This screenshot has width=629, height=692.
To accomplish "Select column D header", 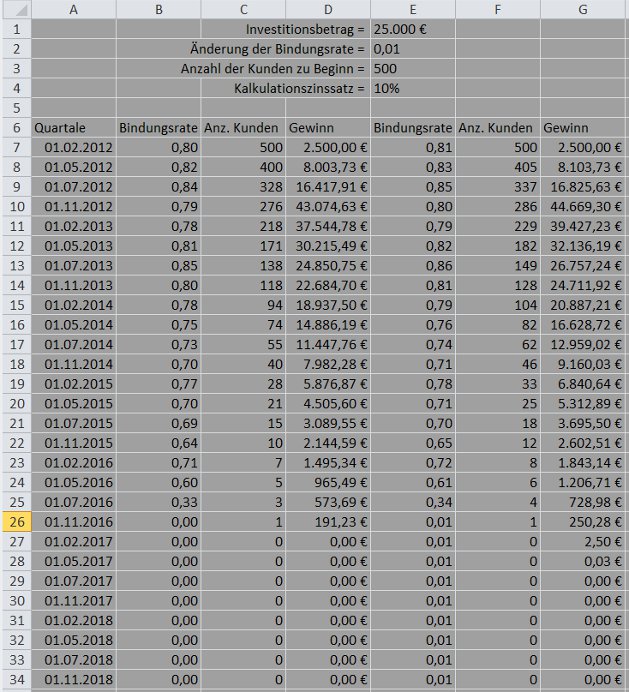I will pos(327,9).
